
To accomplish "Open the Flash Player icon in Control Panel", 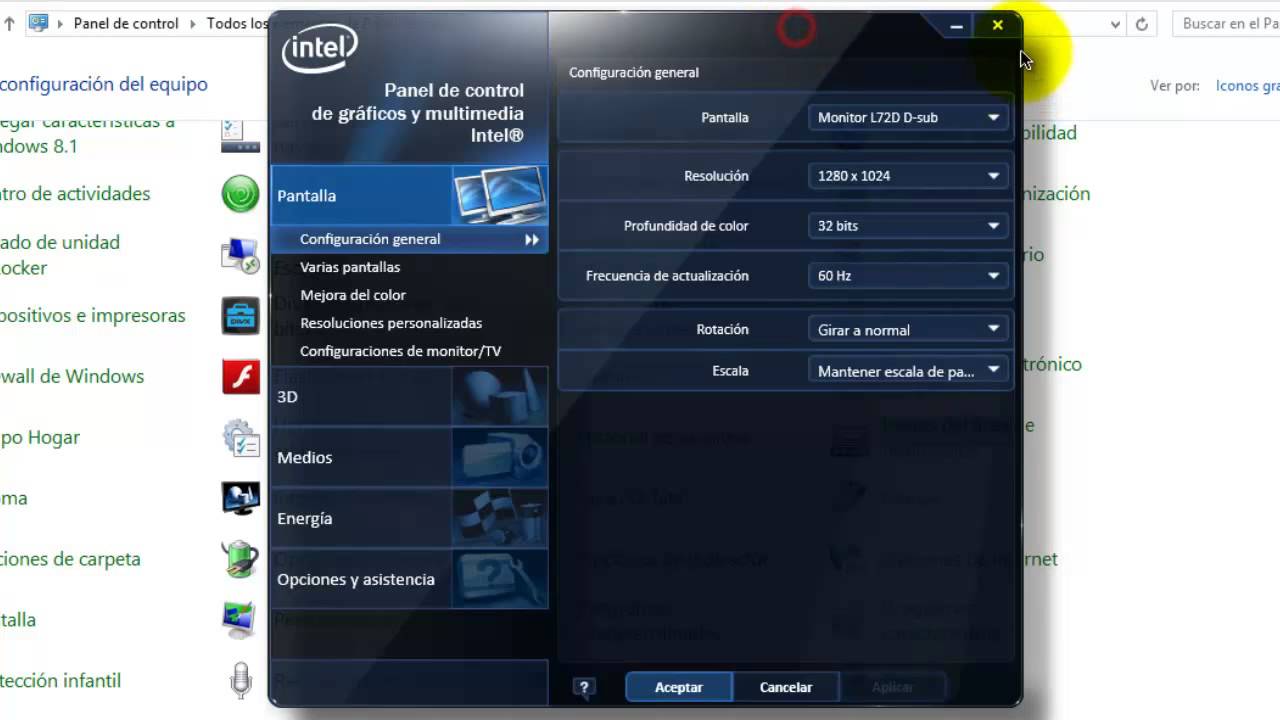I will point(240,377).
